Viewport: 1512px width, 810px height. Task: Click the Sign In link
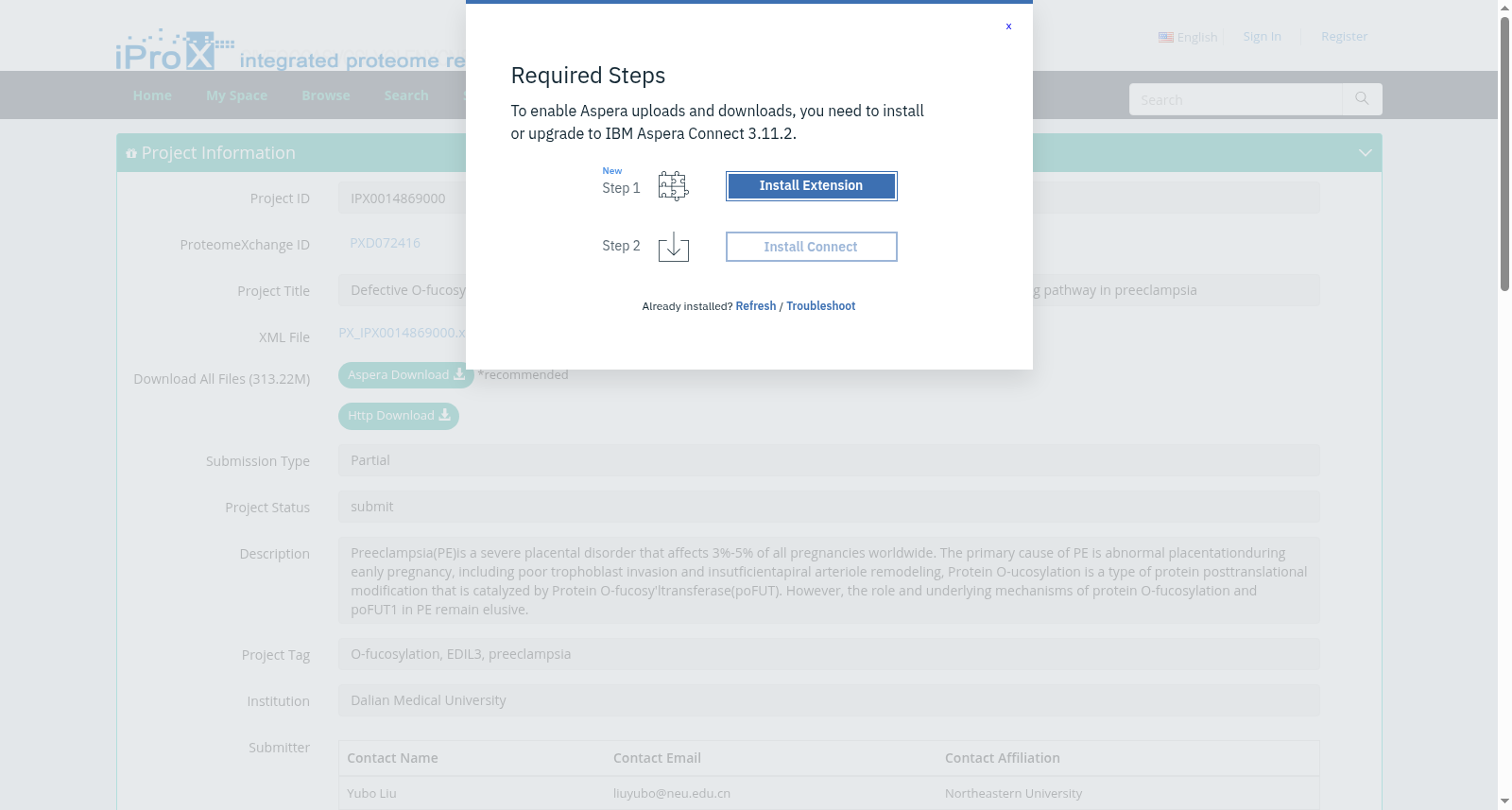click(1262, 36)
